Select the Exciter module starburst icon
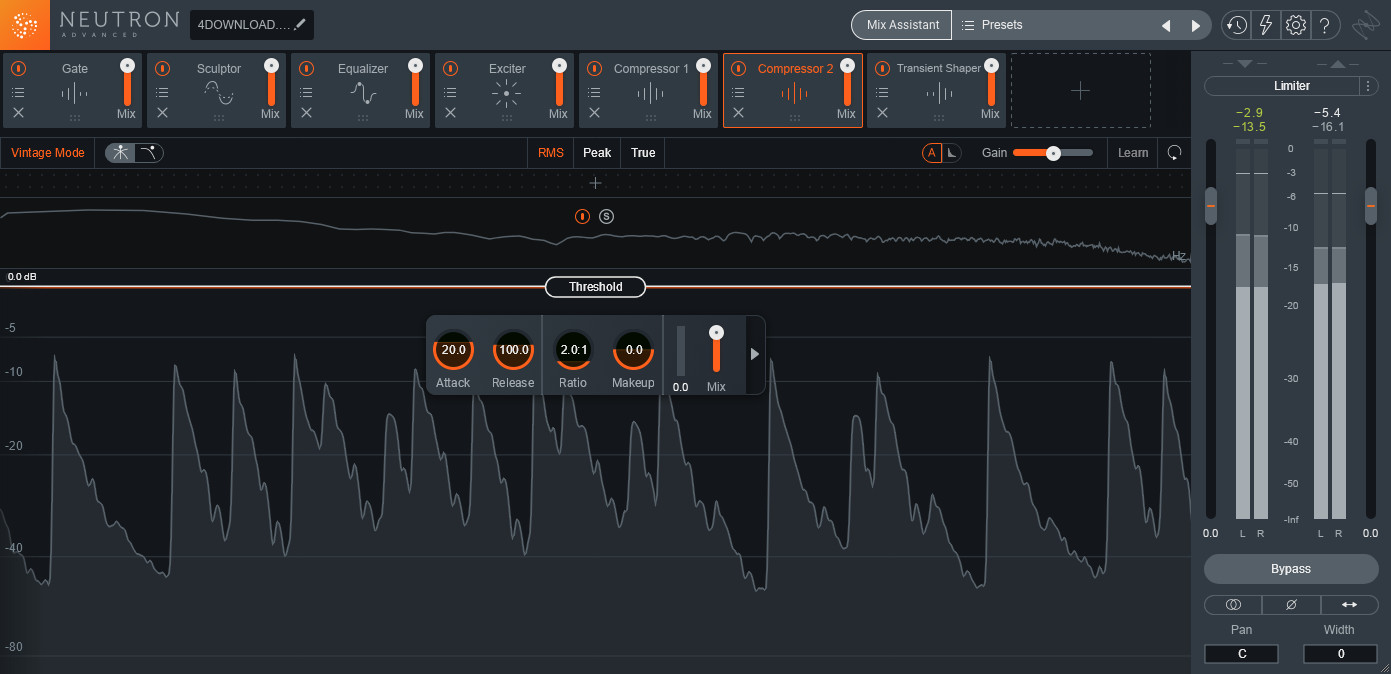1391x674 pixels. (x=507, y=94)
